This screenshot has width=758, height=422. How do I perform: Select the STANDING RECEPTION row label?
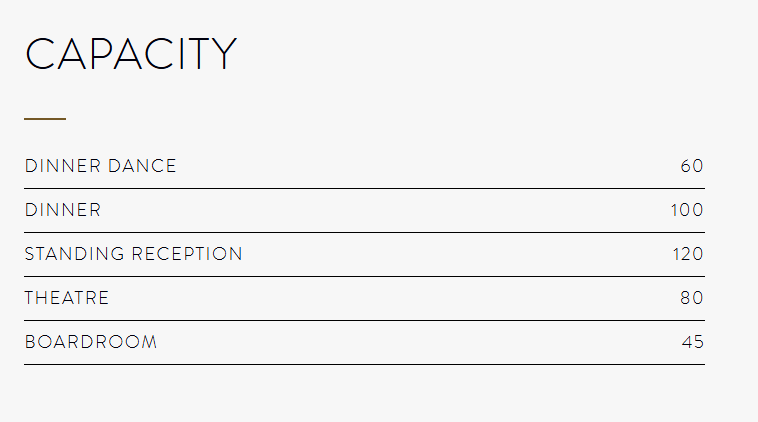(x=133, y=254)
